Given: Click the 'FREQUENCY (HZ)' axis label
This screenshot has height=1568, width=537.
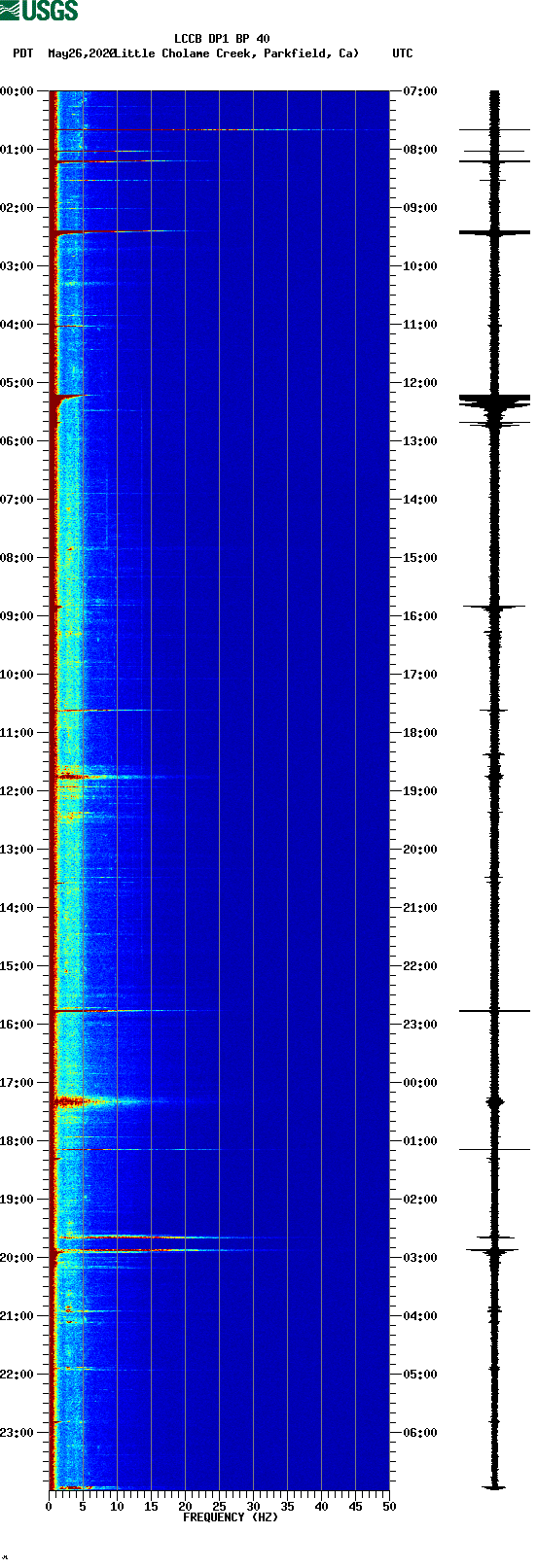Looking at the screenshot, I should pos(231,1517).
